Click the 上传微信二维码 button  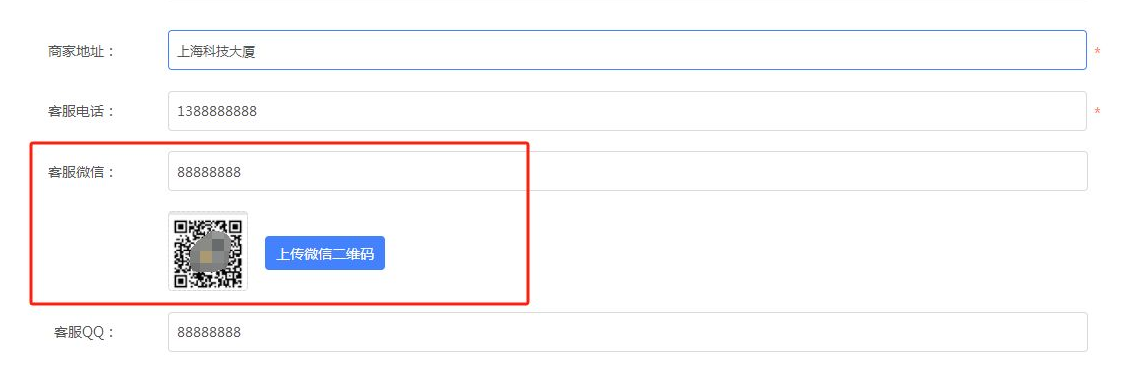pyautogui.click(x=325, y=253)
